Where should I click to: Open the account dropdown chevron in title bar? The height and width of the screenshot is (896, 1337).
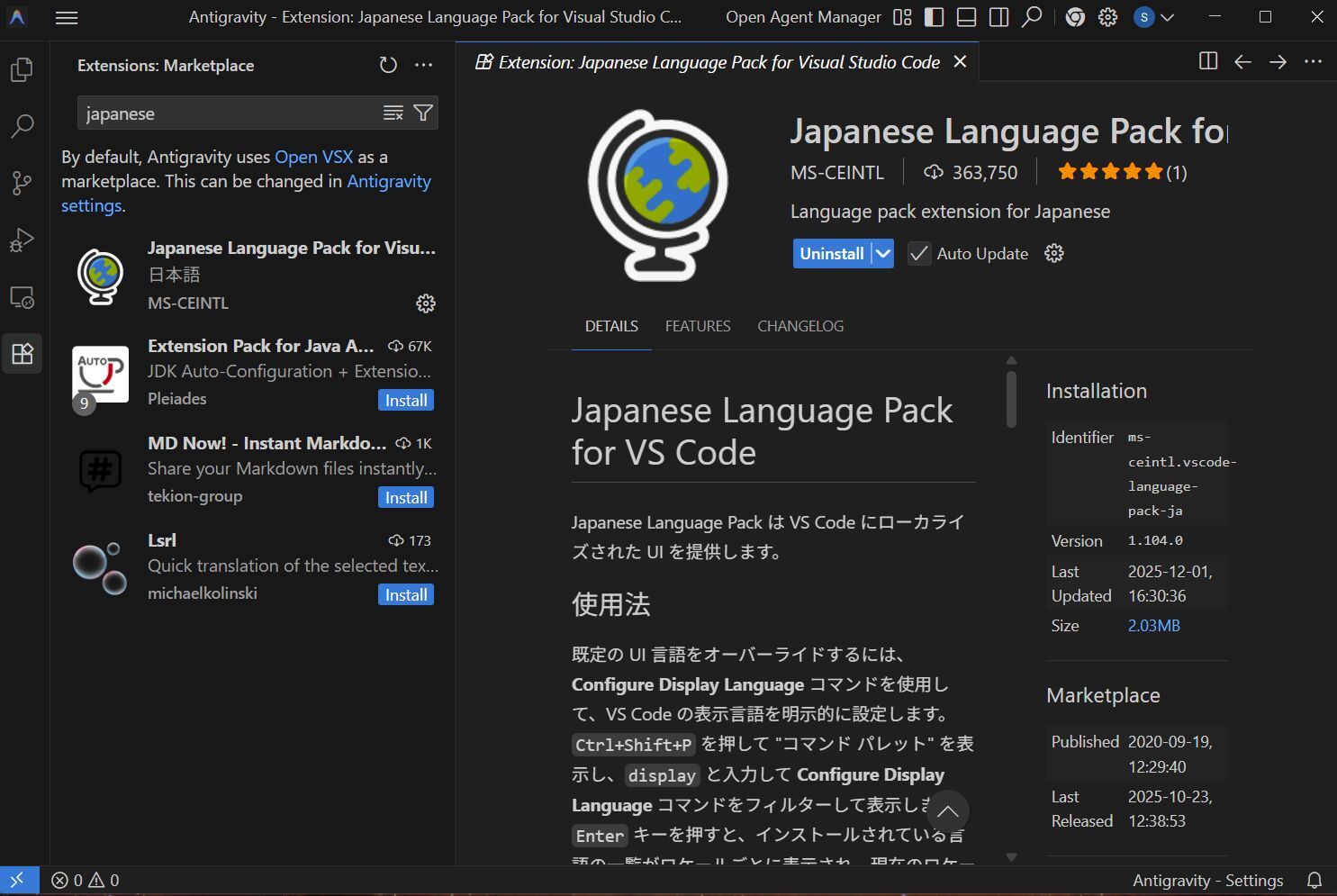coord(1168,17)
